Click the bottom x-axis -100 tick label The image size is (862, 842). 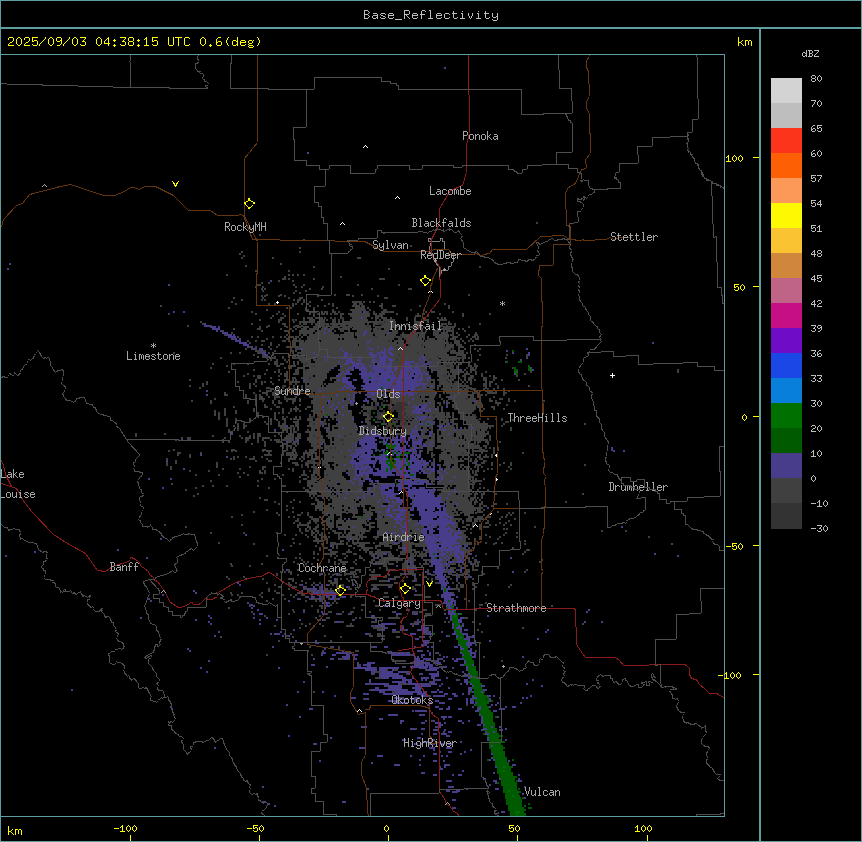(125, 828)
